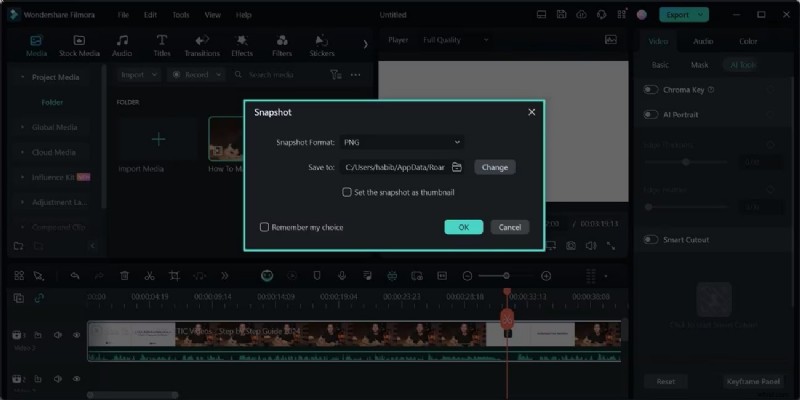Open the Transitions panel
800x400 pixels.
pyautogui.click(x=202, y=45)
